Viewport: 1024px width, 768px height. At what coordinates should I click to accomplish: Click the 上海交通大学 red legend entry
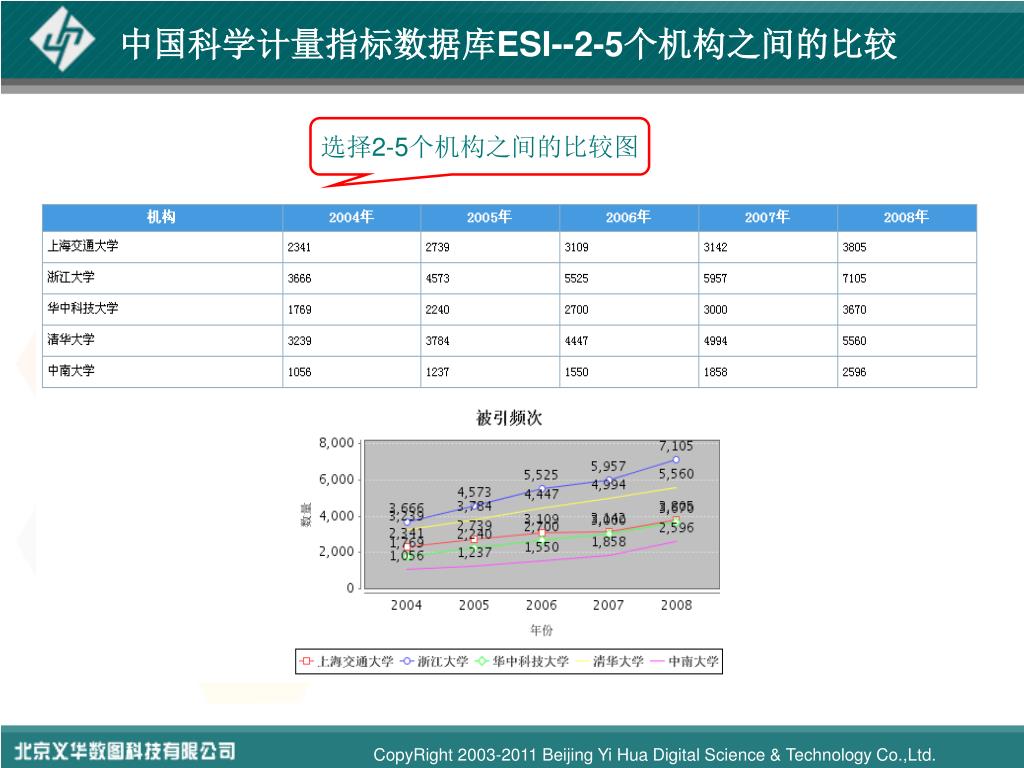pos(347,662)
